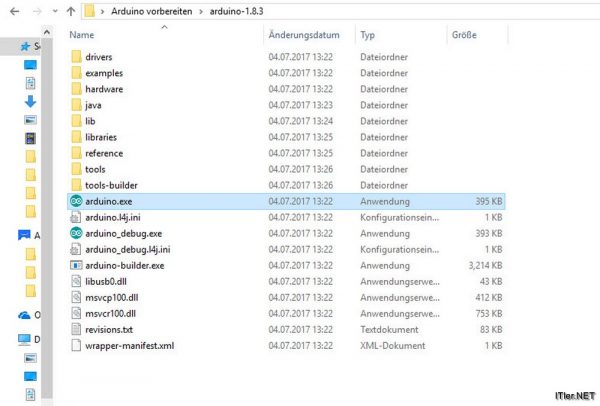Select the file name revisions.txt
This screenshot has width=600, height=406.
pyautogui.click(x=109, y=329)
